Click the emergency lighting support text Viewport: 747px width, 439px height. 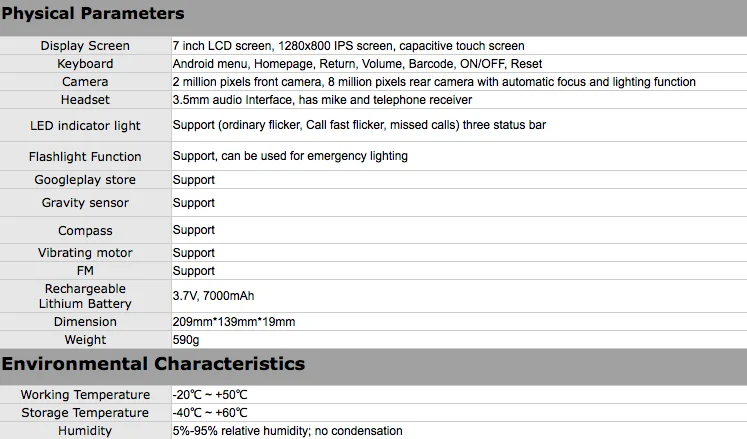tap(290, 157)
